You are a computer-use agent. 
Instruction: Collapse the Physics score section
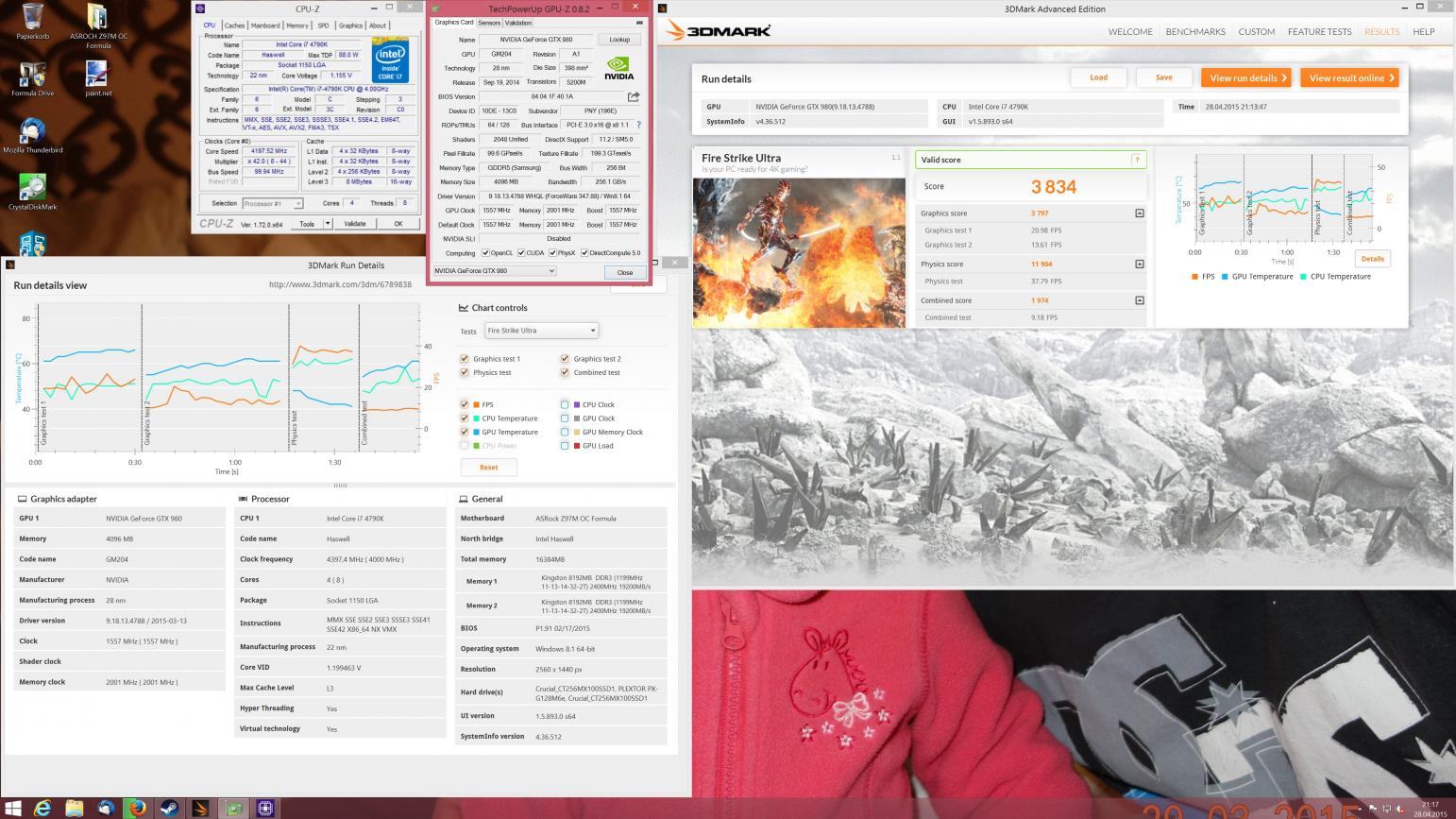coord(1139,264)
